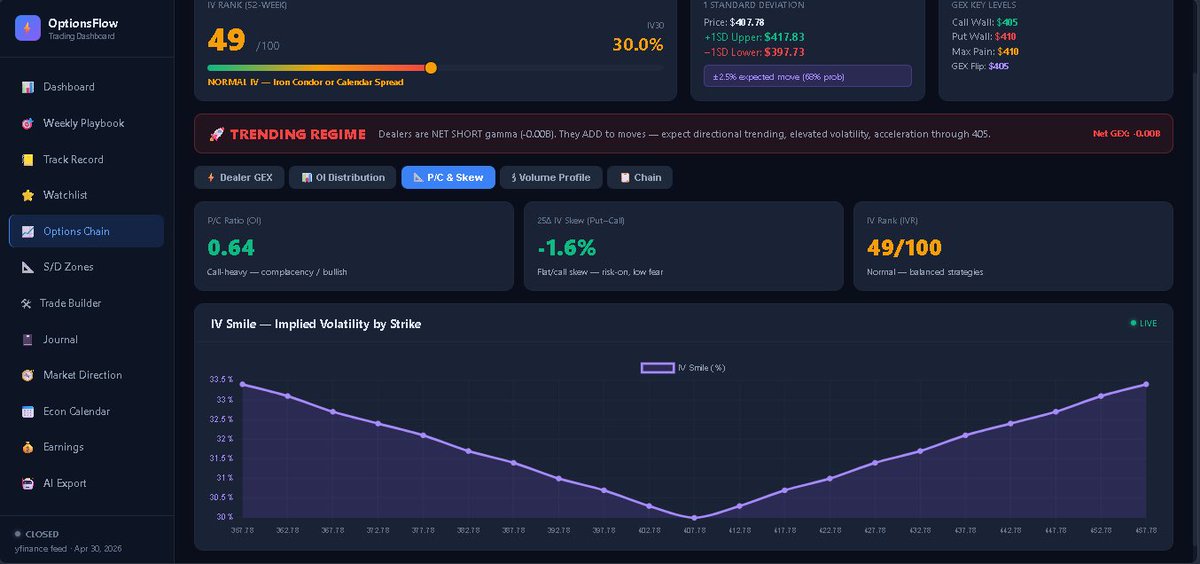The height and width of the screenshot is (564, 1200).
Task: Click the OptionsFlow lightning logo icon
Action: (x=28, y=28)
